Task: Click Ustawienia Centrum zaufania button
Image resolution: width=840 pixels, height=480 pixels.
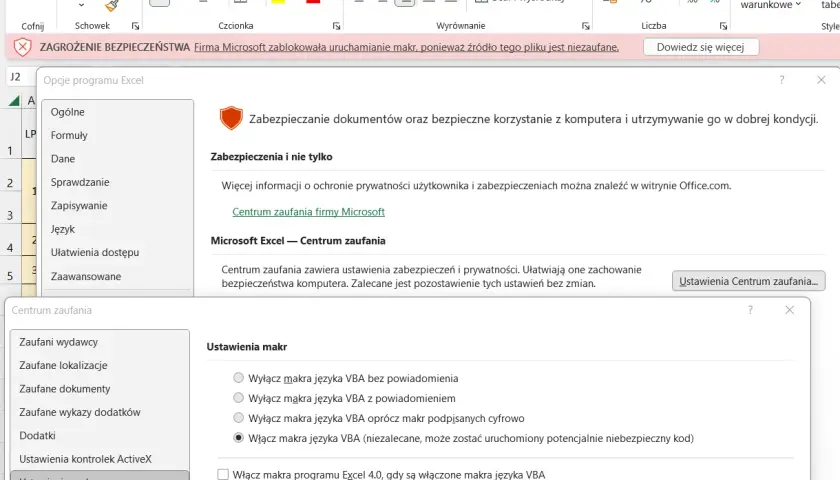Action: coord(748,281)
